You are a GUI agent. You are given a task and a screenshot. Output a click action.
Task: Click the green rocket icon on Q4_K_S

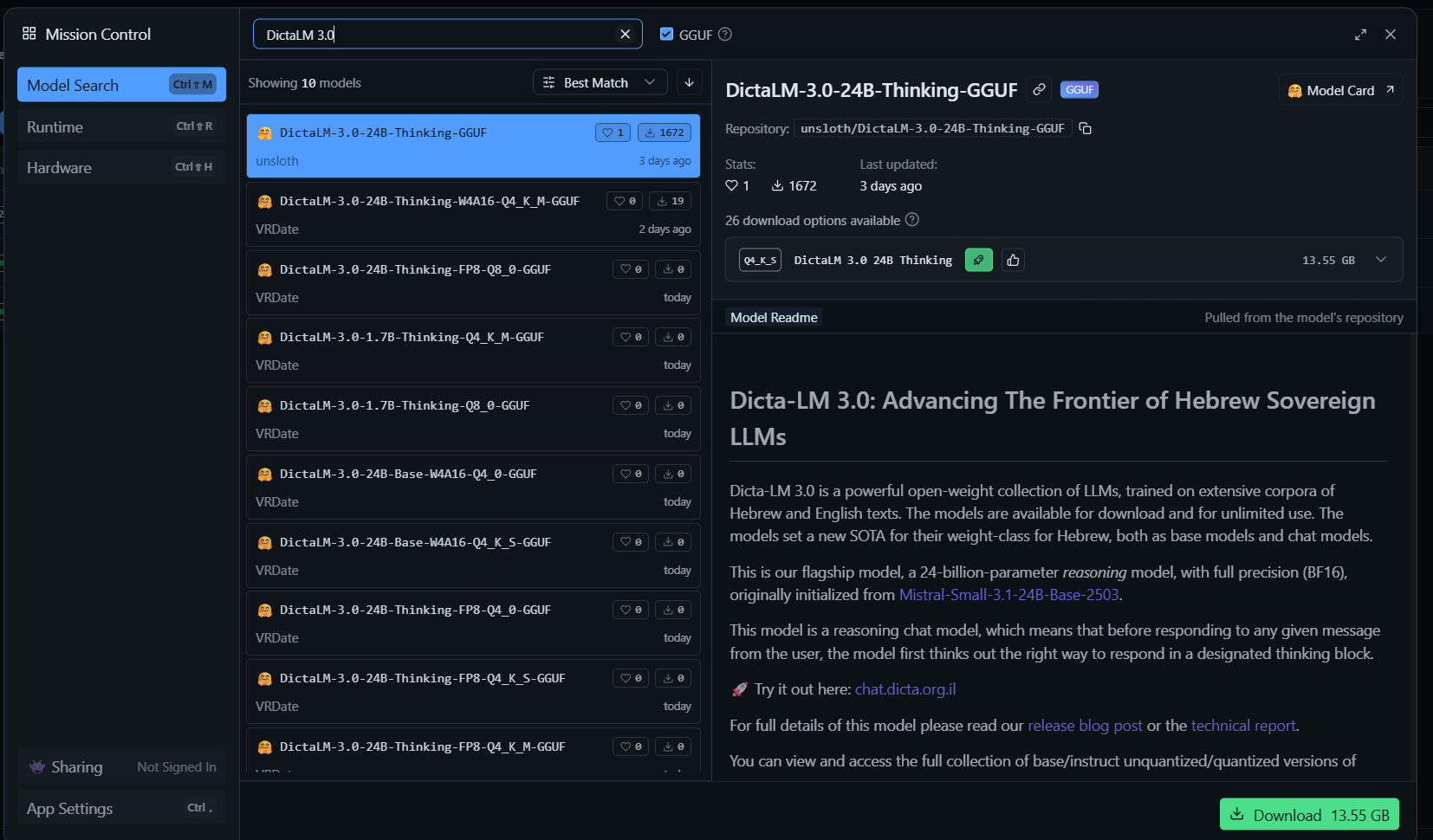point(978,260)
